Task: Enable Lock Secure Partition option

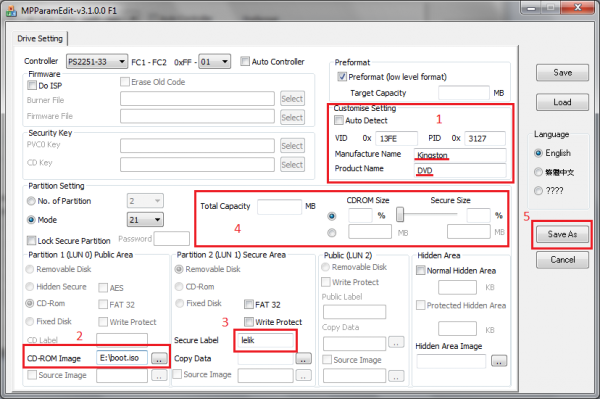Action: point(31,241)
